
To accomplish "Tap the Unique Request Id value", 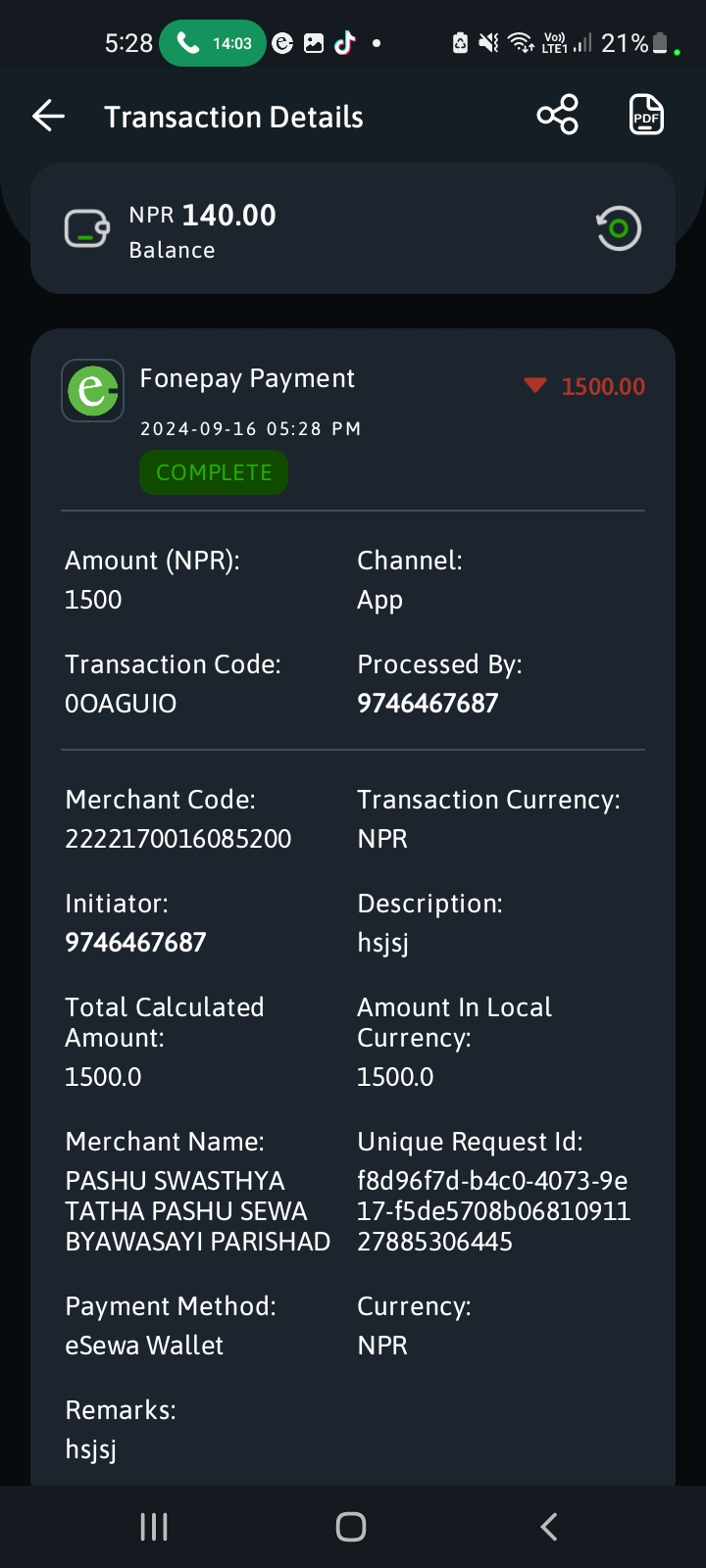I will 493,1211.
